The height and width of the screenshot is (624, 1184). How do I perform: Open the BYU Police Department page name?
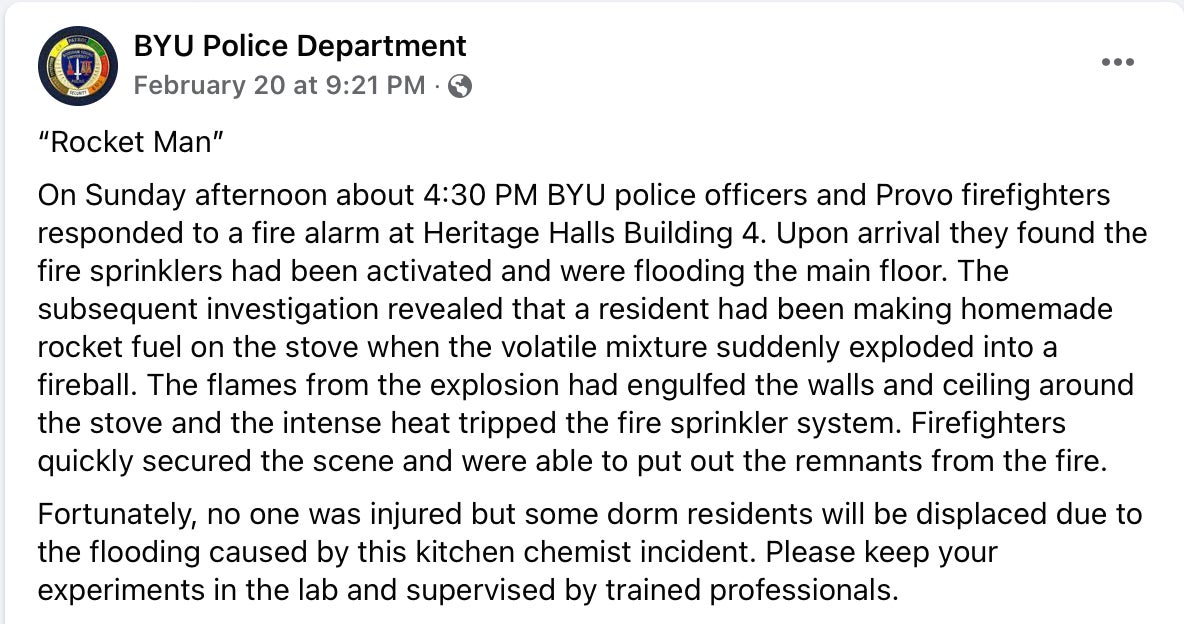click(300, 46)
